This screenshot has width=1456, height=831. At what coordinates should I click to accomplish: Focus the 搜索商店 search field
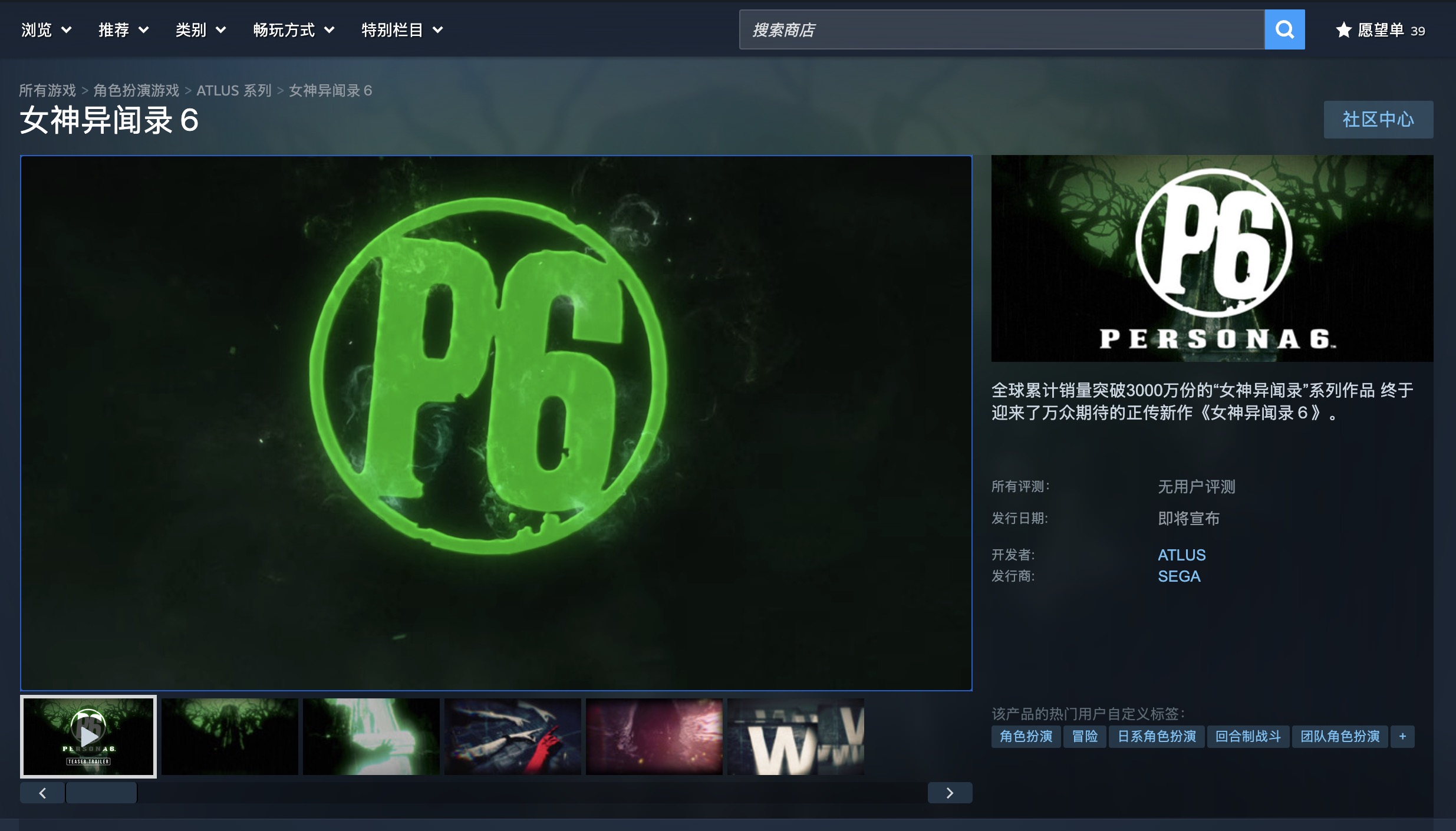pos(1002,29)
